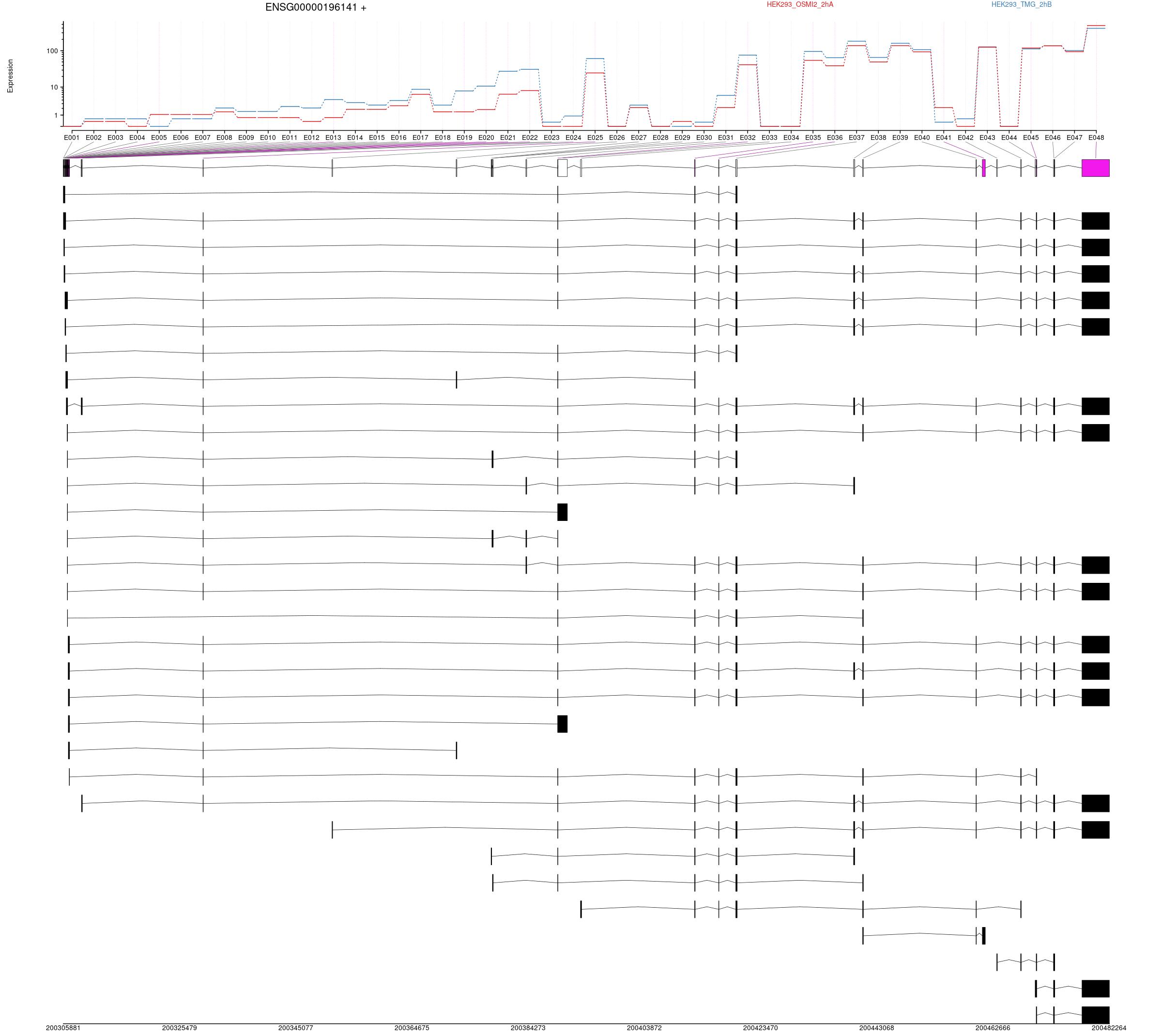Click genomic coordinate 200305881

click(63, 1028)
